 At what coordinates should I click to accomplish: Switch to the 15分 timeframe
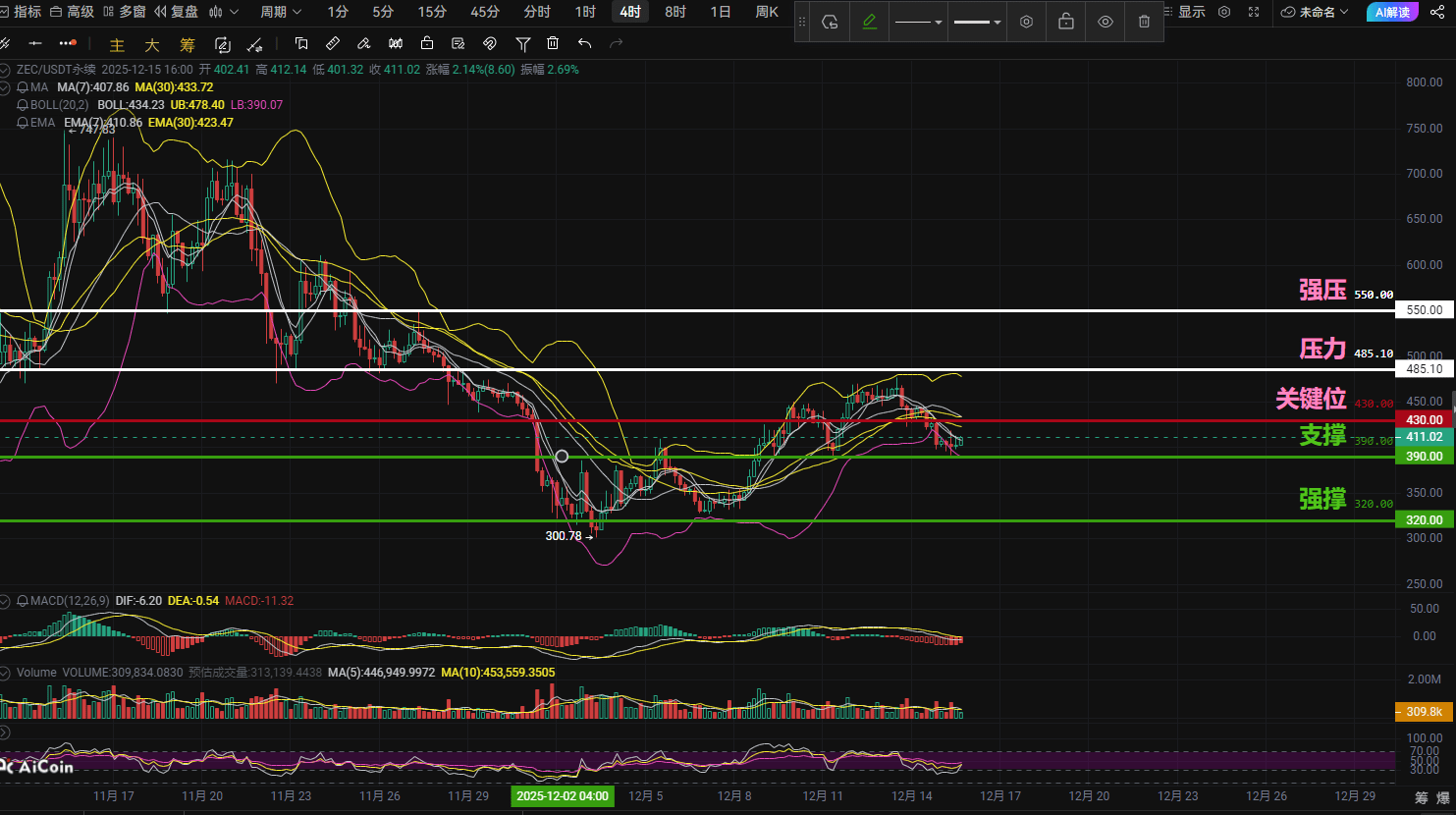coord(432,12)
